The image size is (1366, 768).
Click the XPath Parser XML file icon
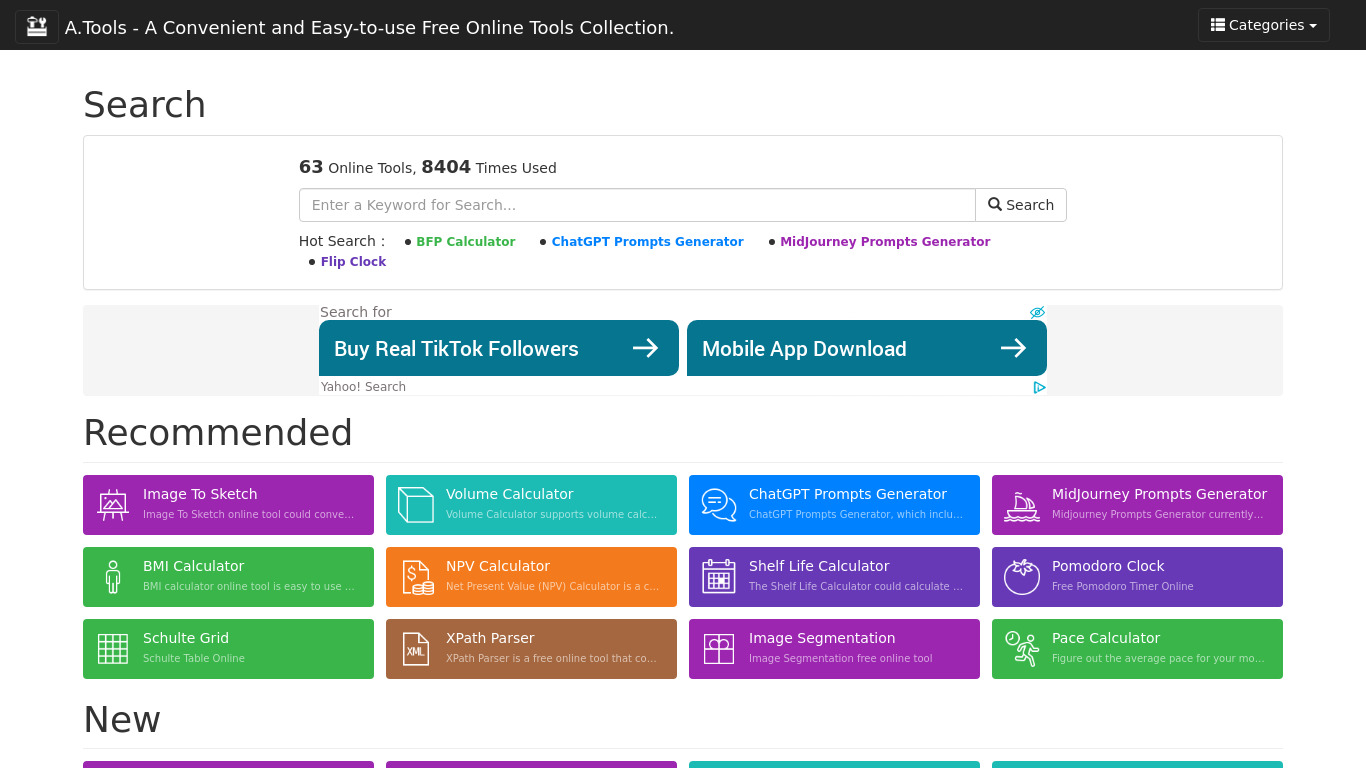click(416, 649)
